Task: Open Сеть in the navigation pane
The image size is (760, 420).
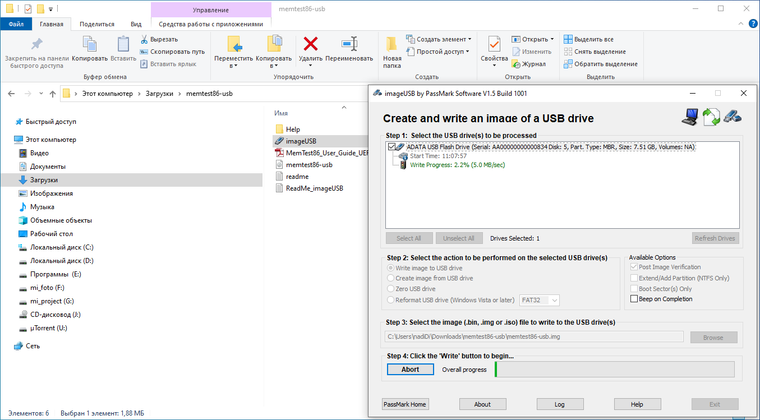Action: point(27,346)
